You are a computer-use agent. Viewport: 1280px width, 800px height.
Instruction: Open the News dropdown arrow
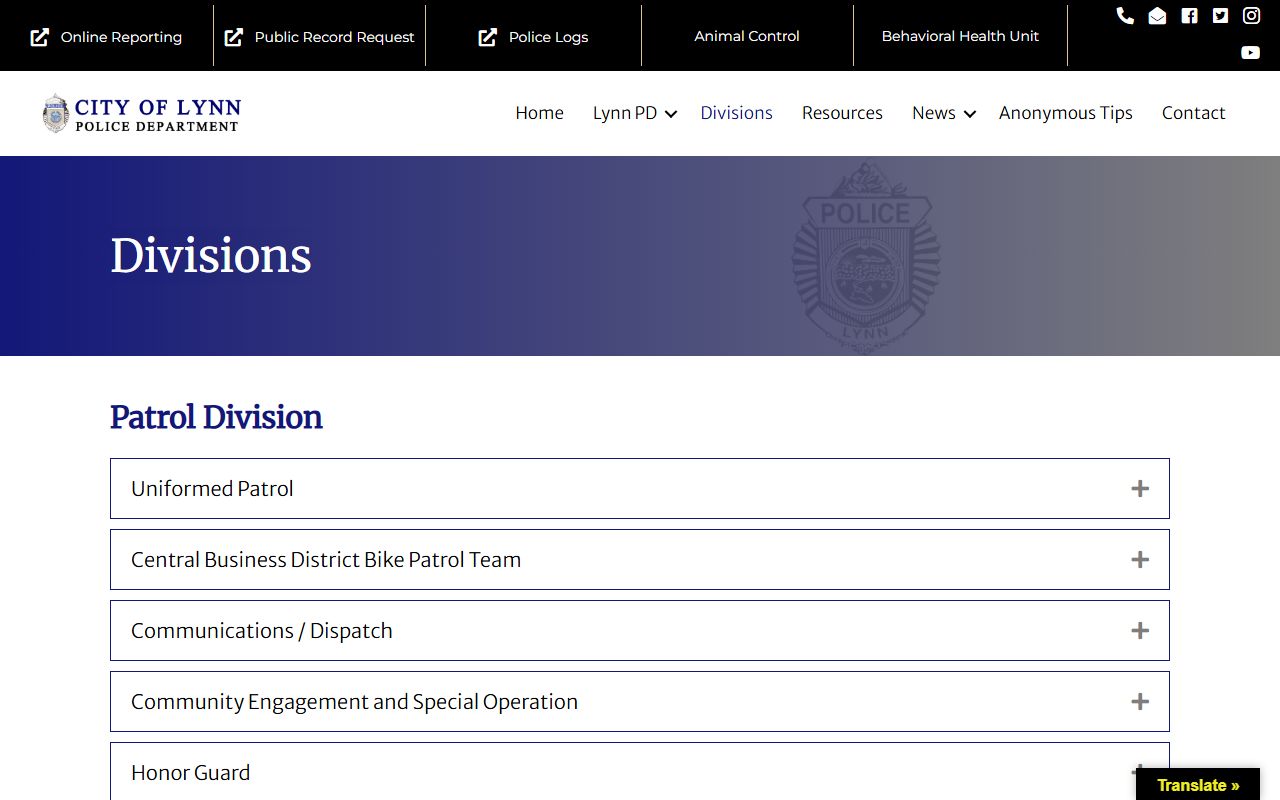click(969, 114)
